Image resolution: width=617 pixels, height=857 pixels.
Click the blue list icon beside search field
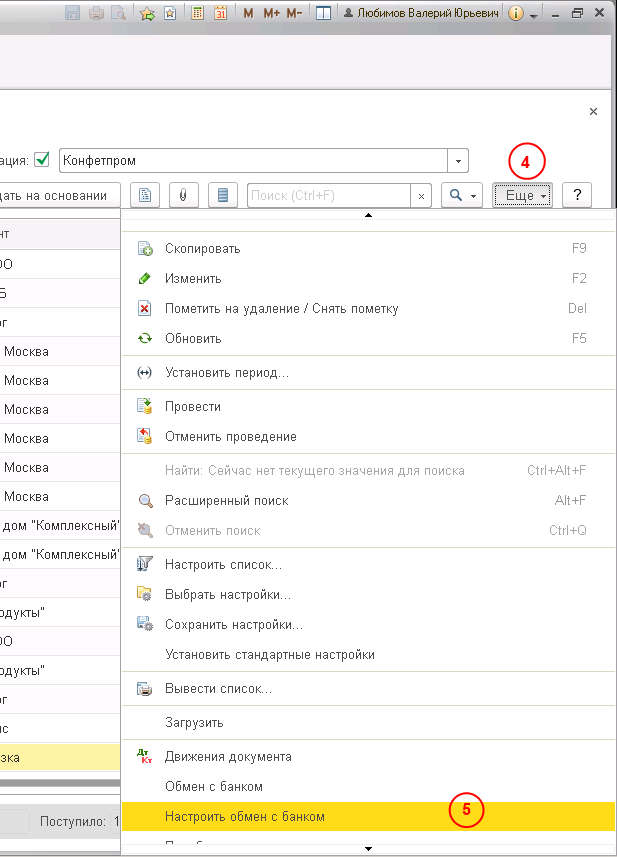pyautogui.click(x=223, y=196)
